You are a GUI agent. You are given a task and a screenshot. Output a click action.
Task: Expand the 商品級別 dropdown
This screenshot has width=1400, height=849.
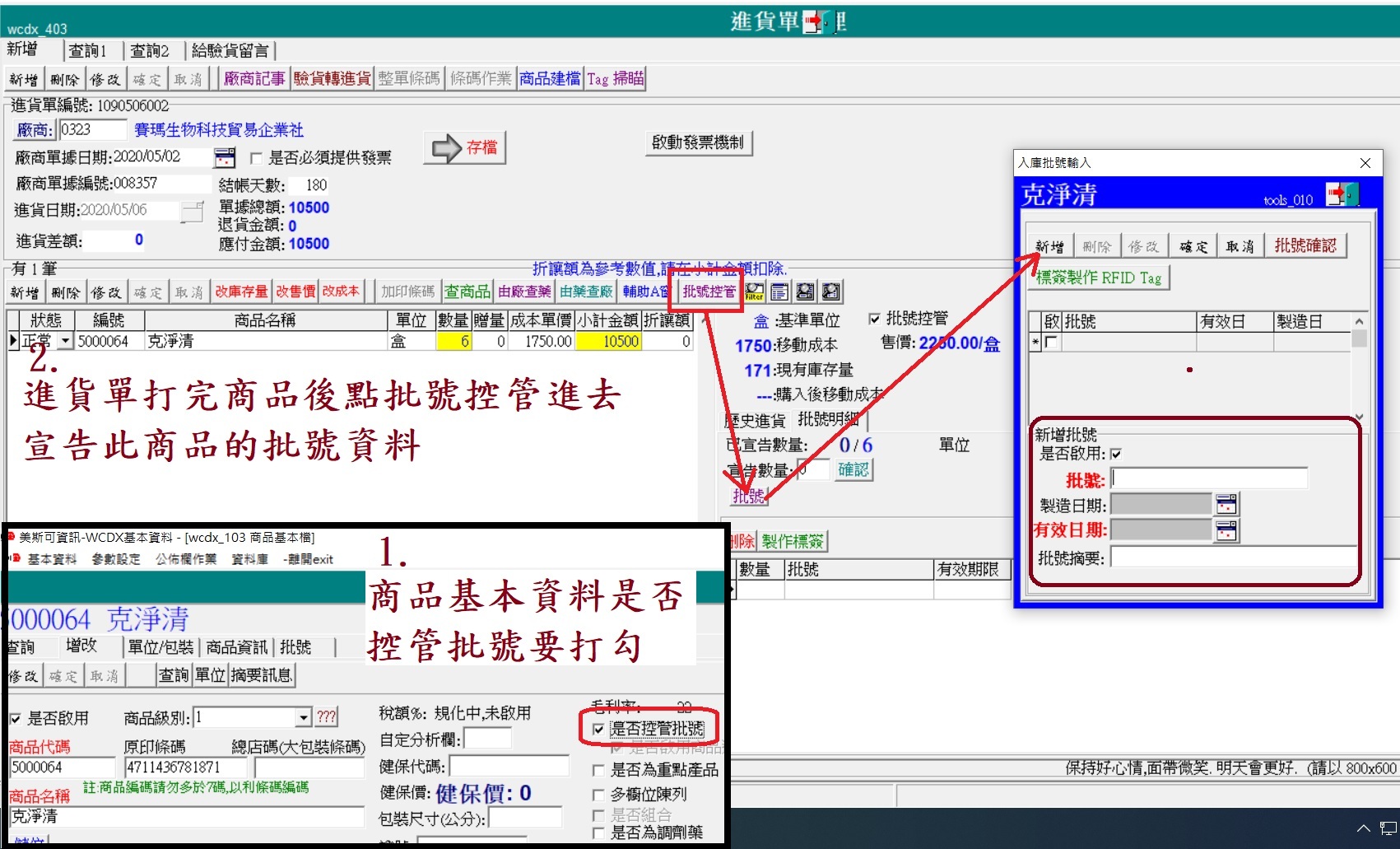[x=304, y=718]
